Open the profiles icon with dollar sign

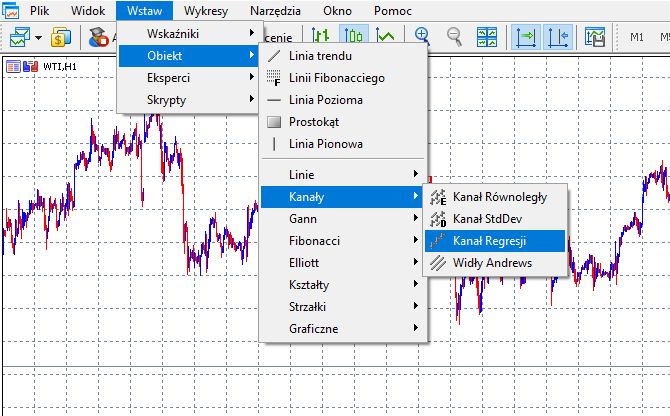tap(61, 37)
